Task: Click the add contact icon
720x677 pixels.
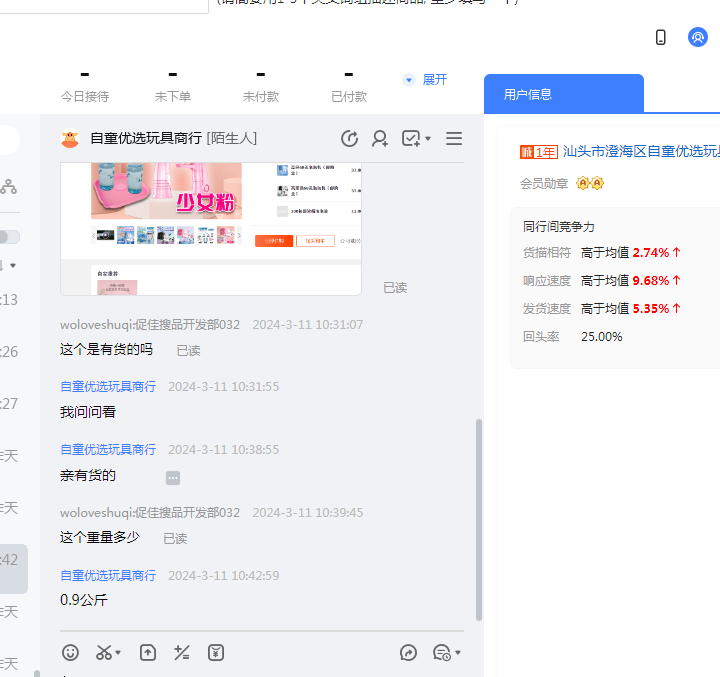Action: click(x=380, y=139)
